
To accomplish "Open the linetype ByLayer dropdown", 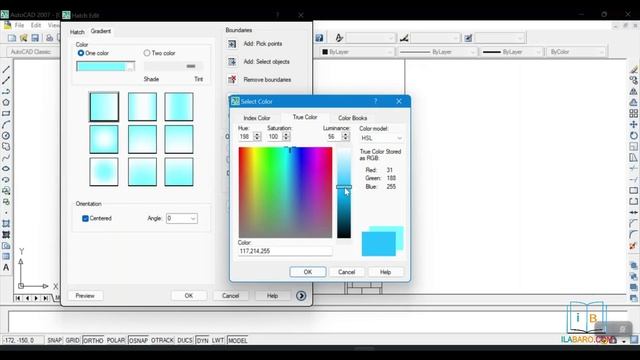I will [437, 52].
